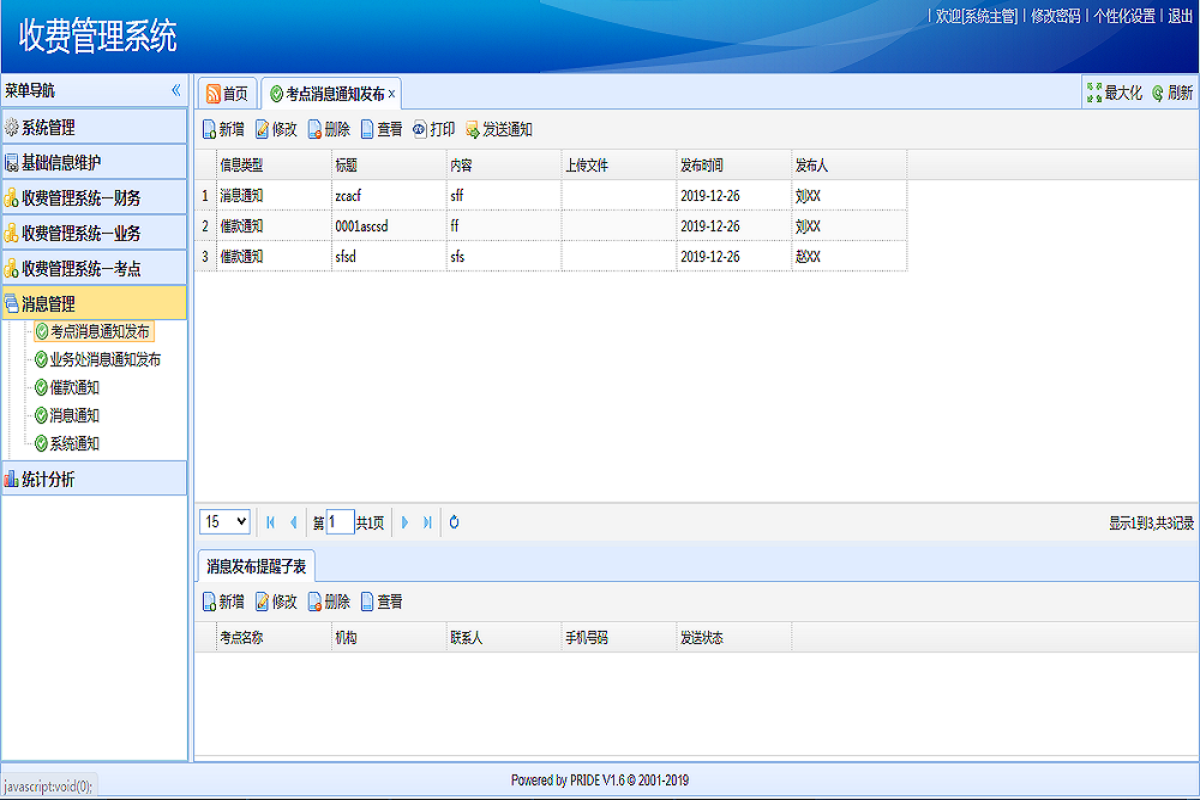
Task: Click the 发送通知 send notification icon
Action: (472, 130)
